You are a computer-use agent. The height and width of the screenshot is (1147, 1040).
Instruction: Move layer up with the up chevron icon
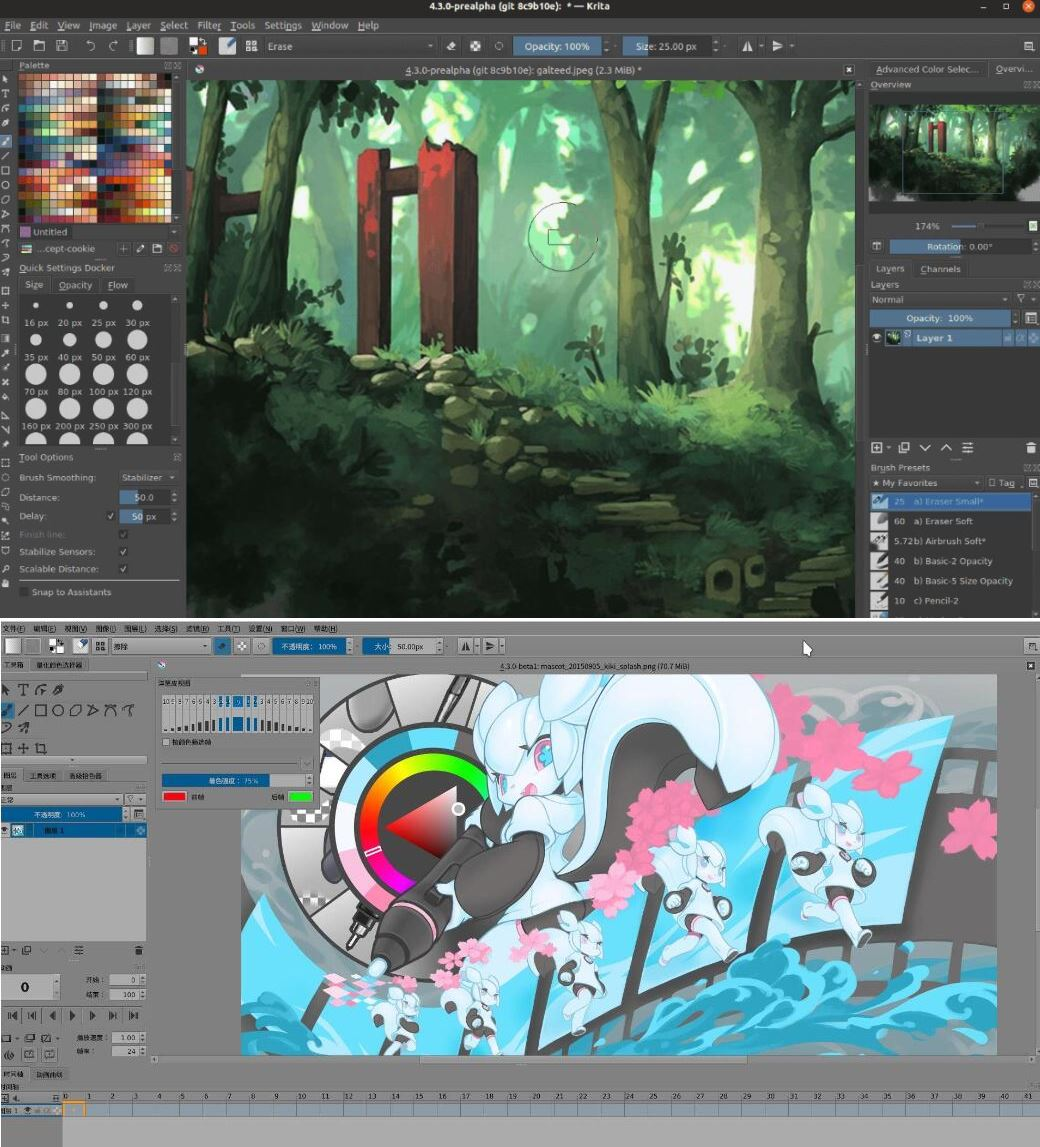tap(946, 448)
